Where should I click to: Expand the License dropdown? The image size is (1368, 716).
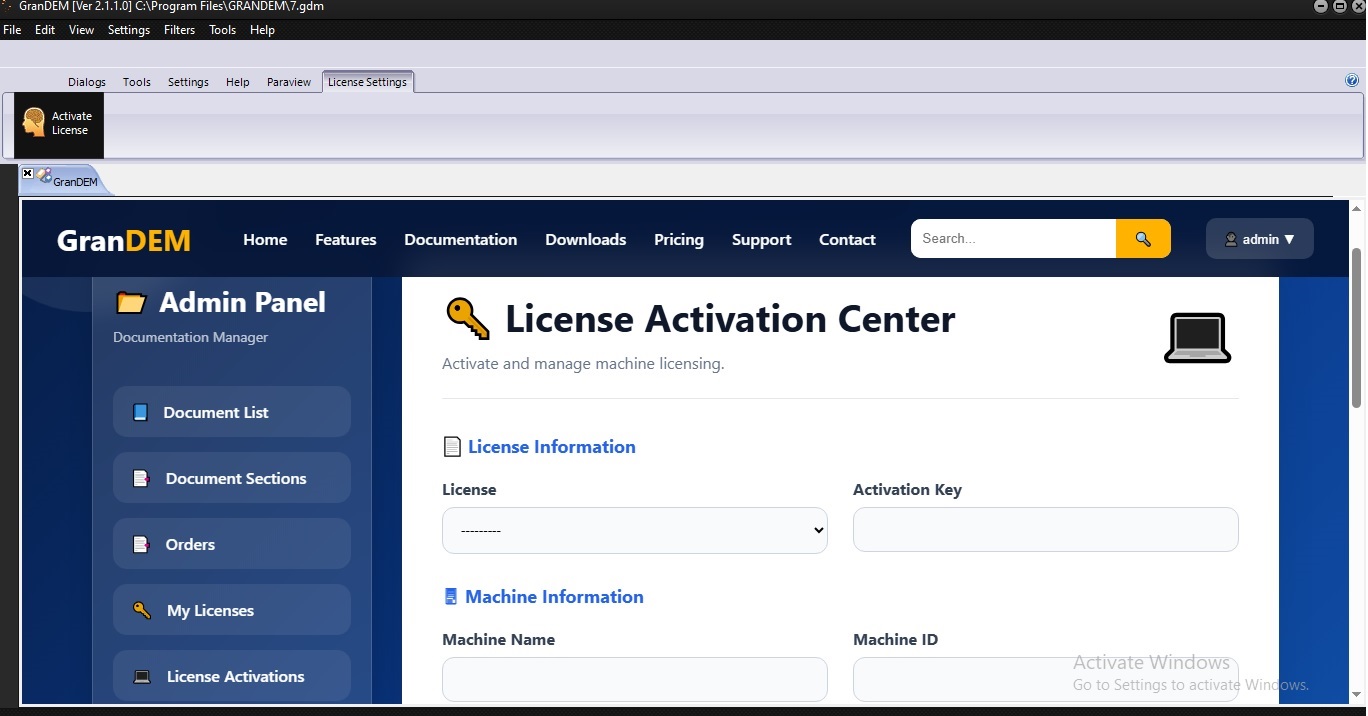635,530
